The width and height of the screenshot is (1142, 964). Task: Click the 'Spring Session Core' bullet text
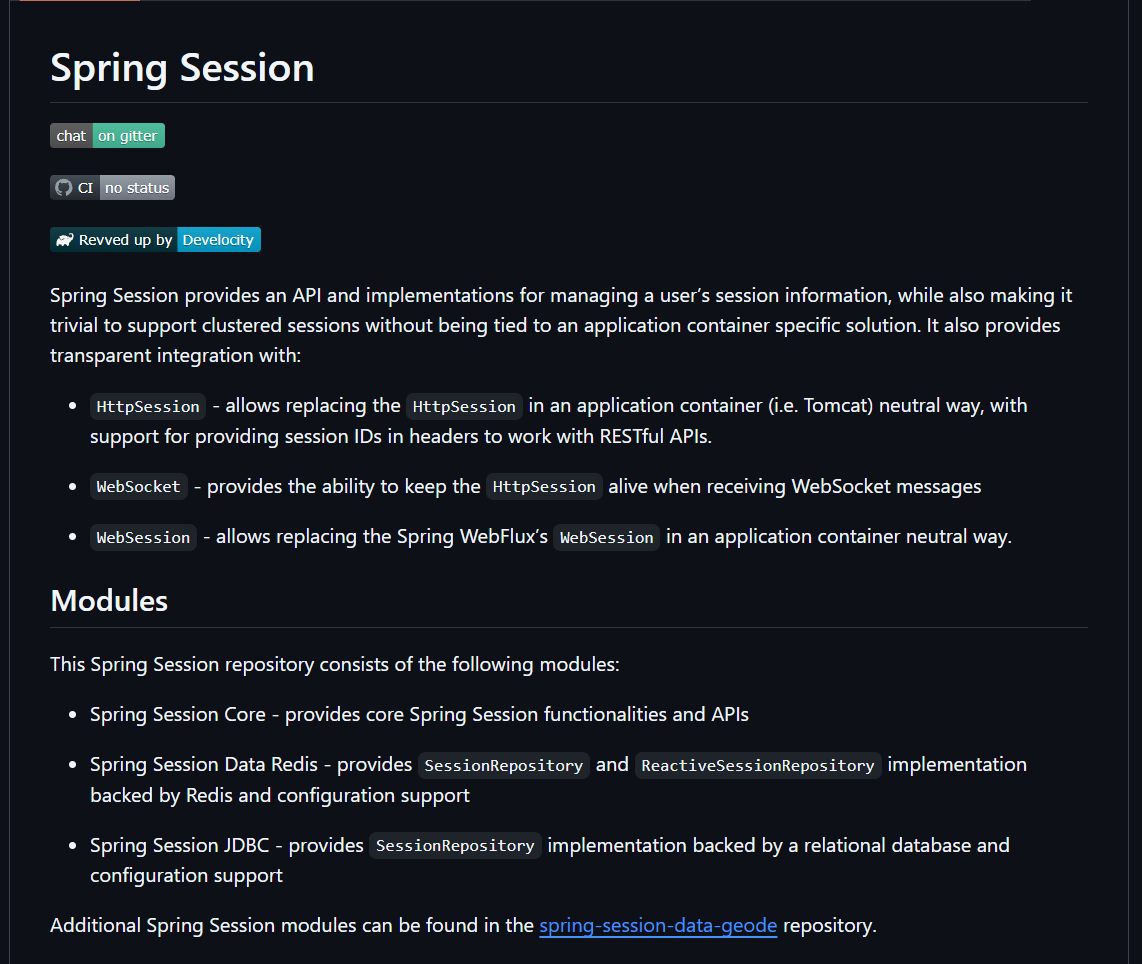coord(178,715)
